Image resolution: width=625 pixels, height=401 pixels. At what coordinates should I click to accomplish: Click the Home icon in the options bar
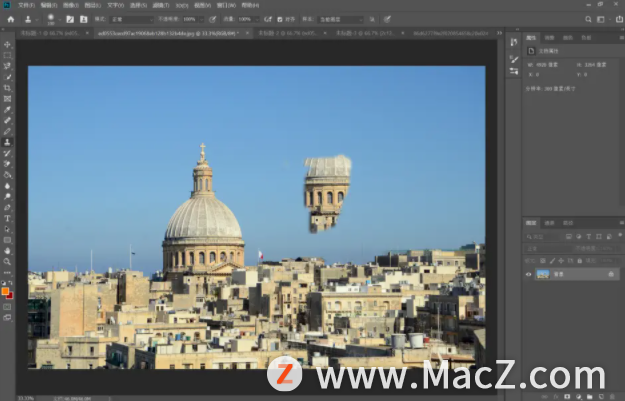click(11, 19)
